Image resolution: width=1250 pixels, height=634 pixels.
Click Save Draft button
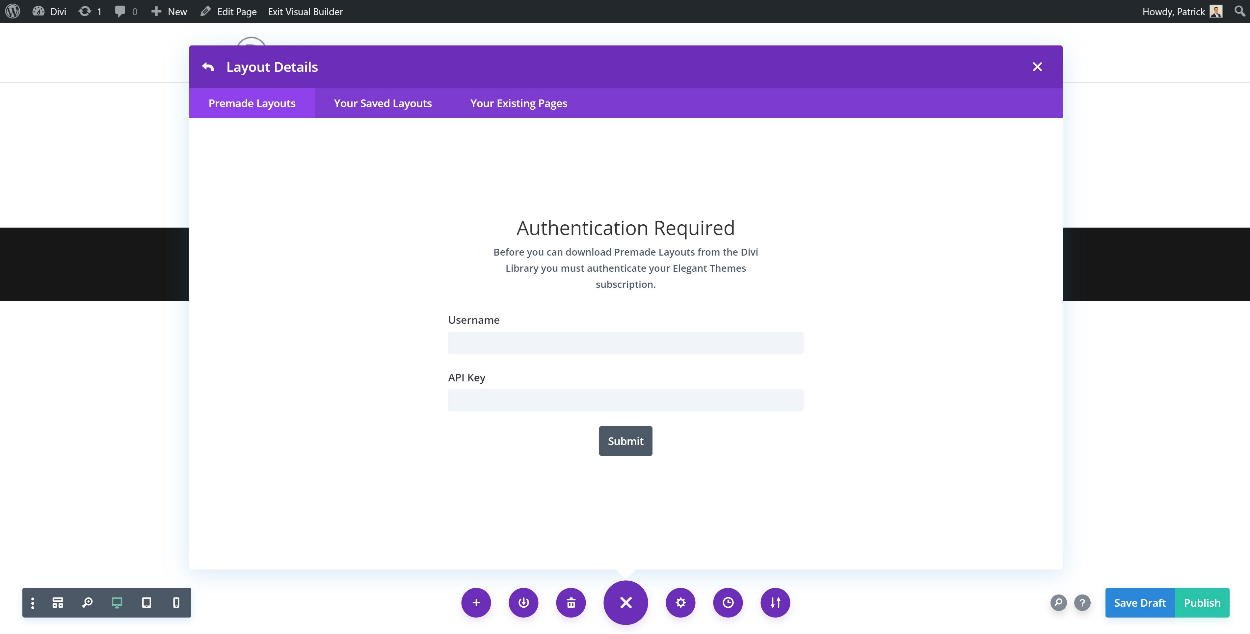1140,603
